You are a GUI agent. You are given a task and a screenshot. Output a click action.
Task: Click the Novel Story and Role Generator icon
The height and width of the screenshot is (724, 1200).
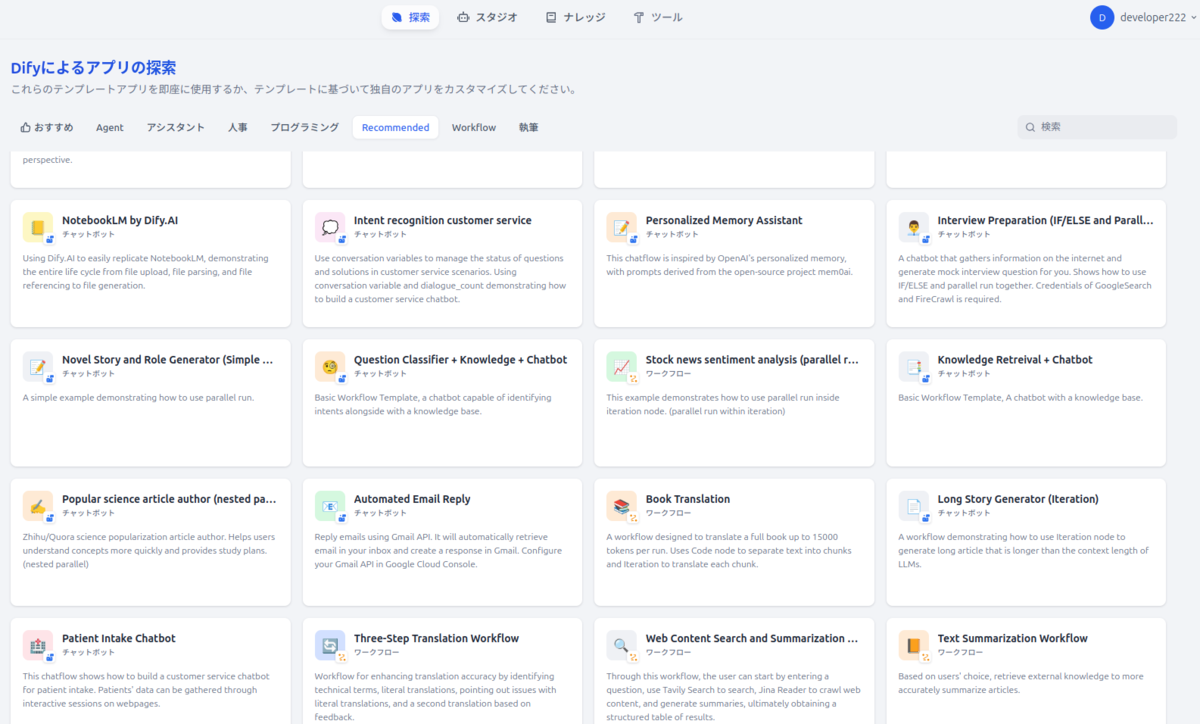click(x=38, y=366)
